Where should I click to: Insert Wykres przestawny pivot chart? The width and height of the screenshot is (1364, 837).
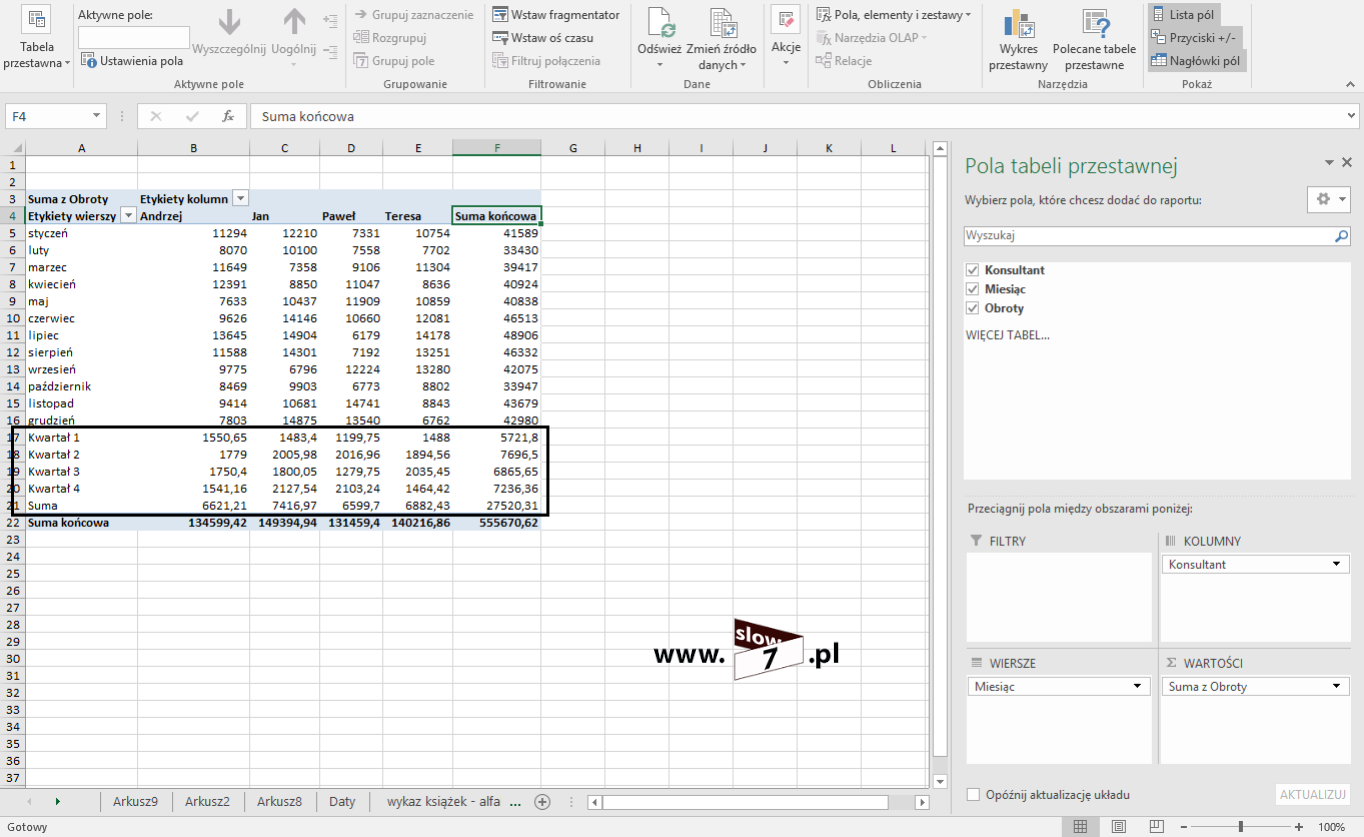(1018, 40)
